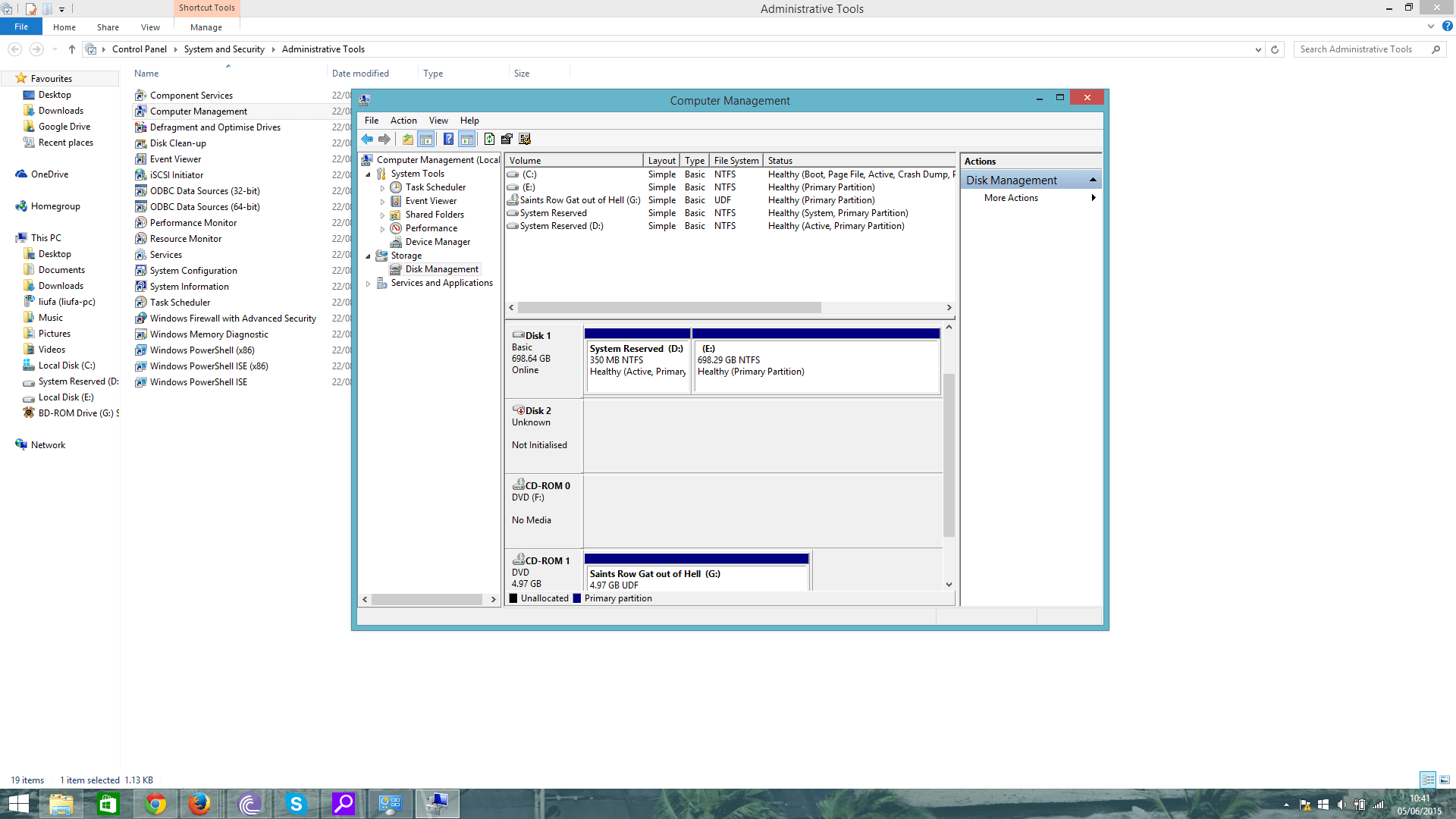Collapse the Disk Management actions section
This screenshot has height=819, width=1456.
(1093, 180)
